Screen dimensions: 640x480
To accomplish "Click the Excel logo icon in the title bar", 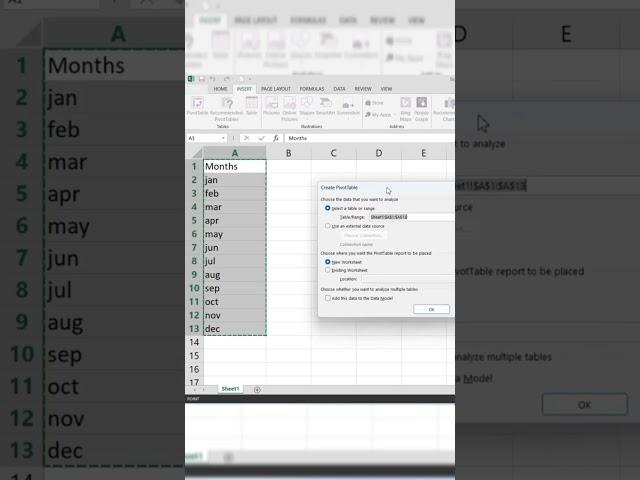I will point(191,79).
